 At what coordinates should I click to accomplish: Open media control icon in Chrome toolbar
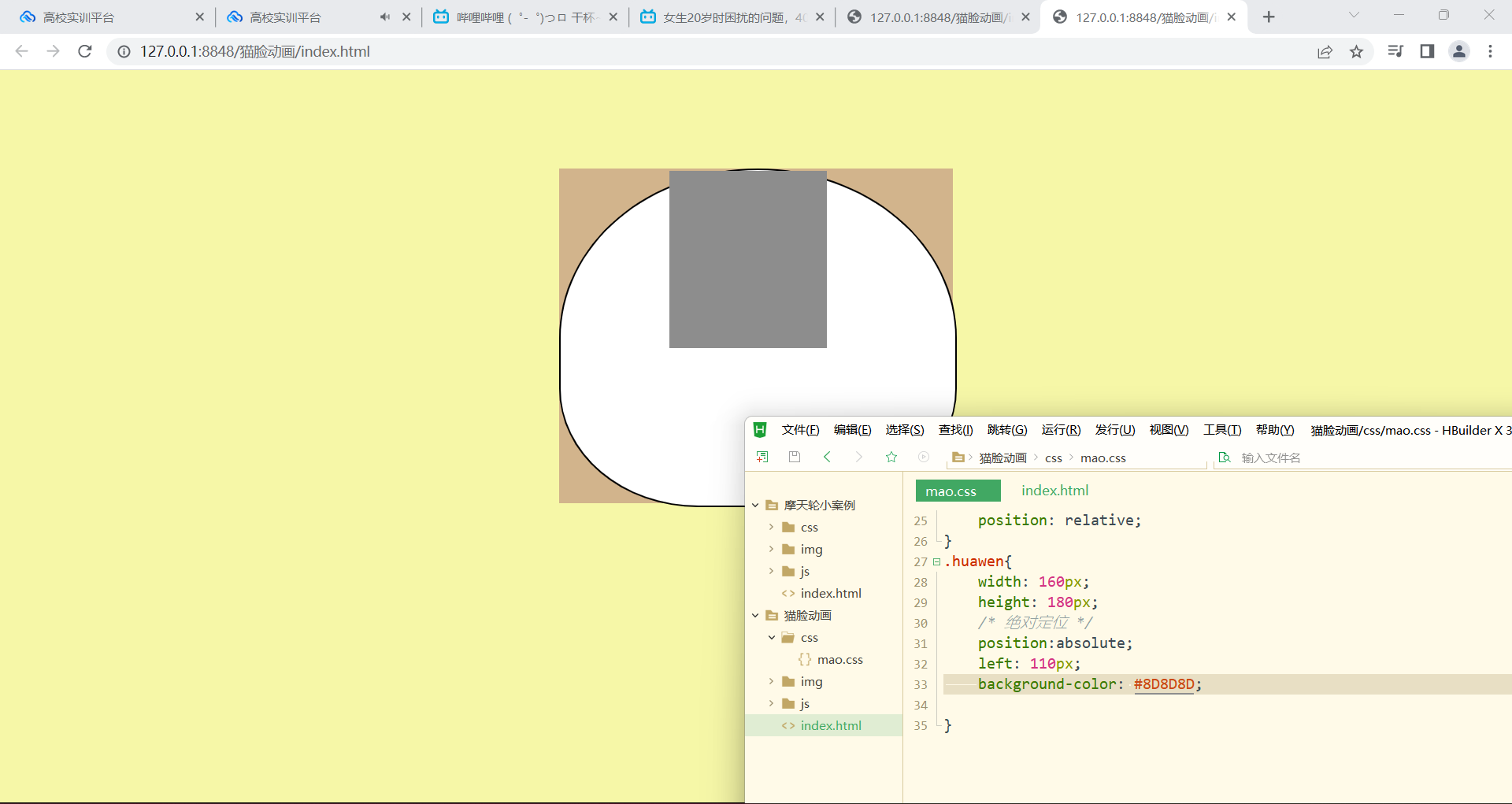(1395, 51)
